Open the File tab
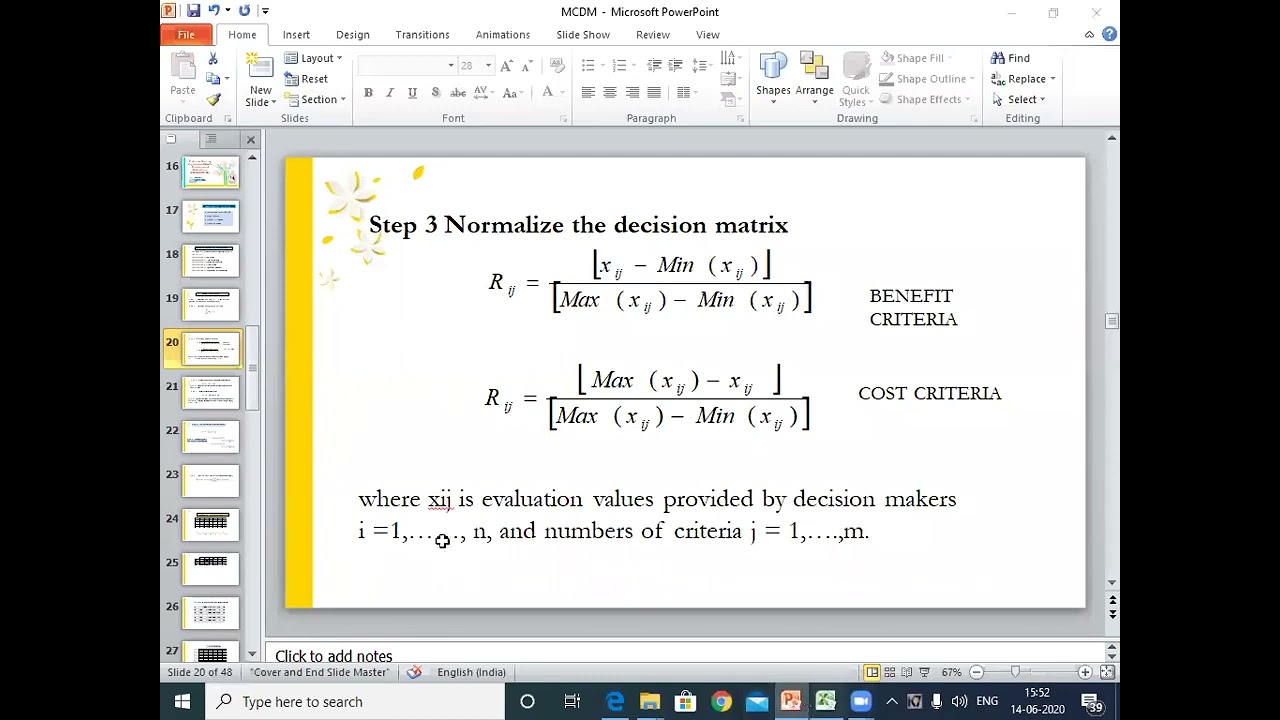This screenshot has width=1280, height=720. click(186, 35)
